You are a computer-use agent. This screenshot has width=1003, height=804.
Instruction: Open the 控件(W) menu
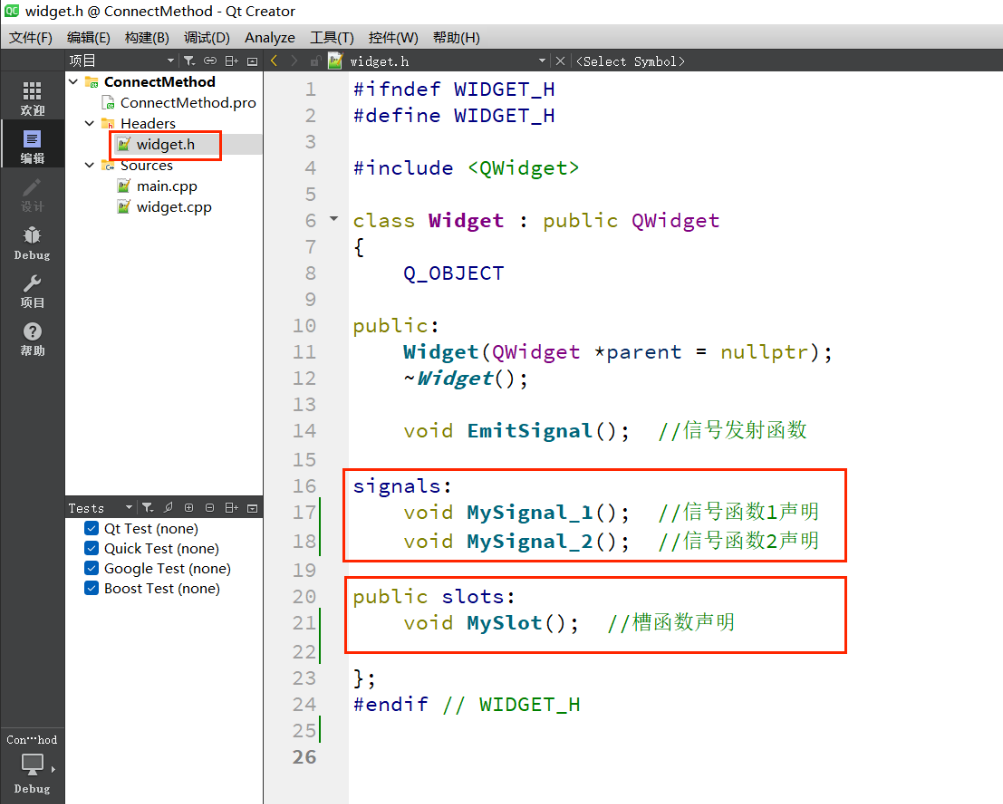tap(393, 38)
